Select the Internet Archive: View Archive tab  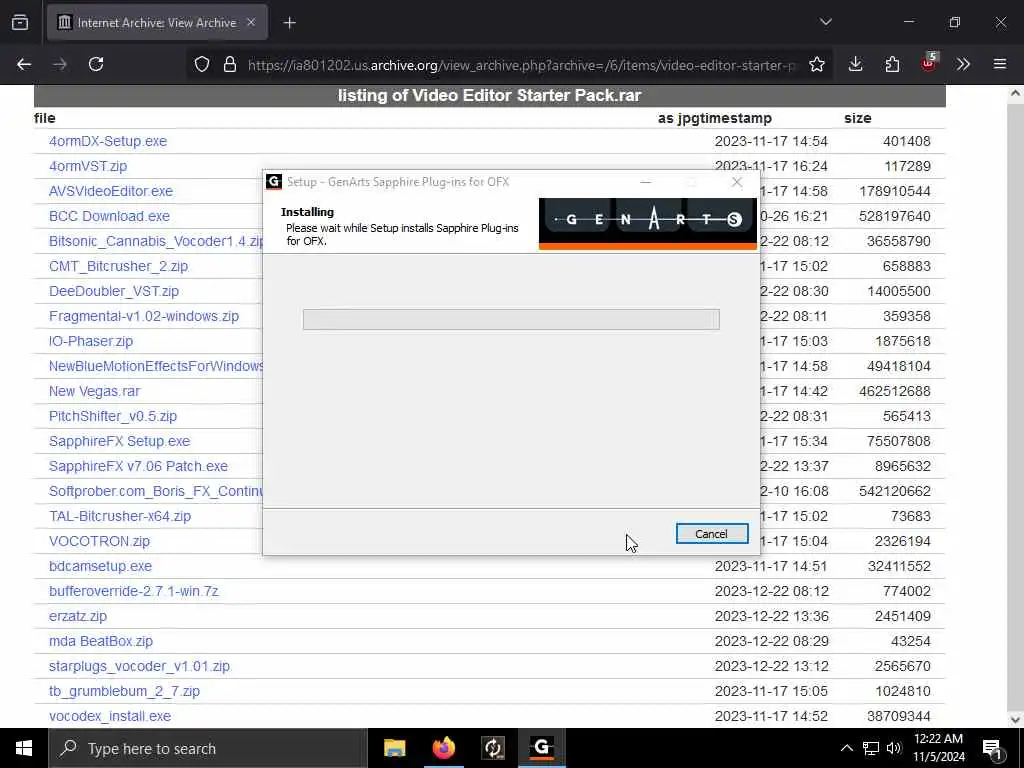[x=157, y=23]
